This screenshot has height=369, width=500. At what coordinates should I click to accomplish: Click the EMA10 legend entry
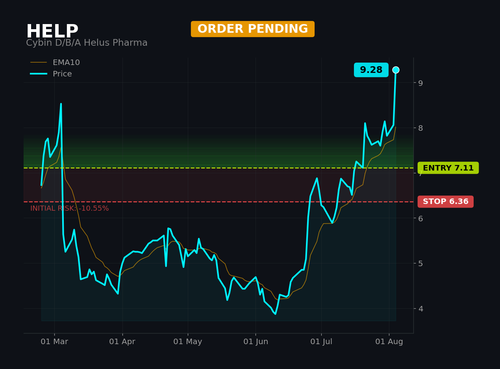click(x=55, y=62)
